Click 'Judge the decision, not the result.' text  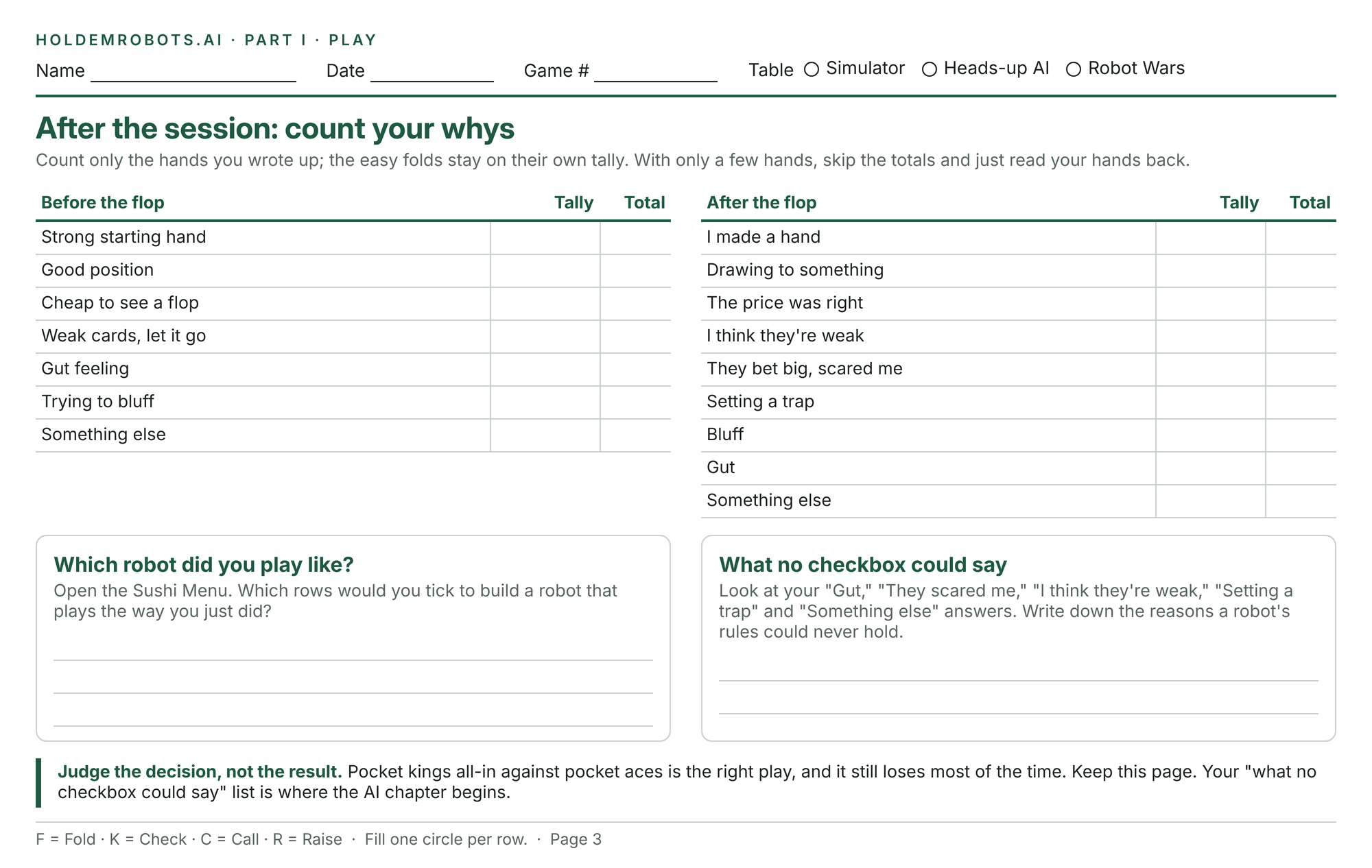point(200,772)
